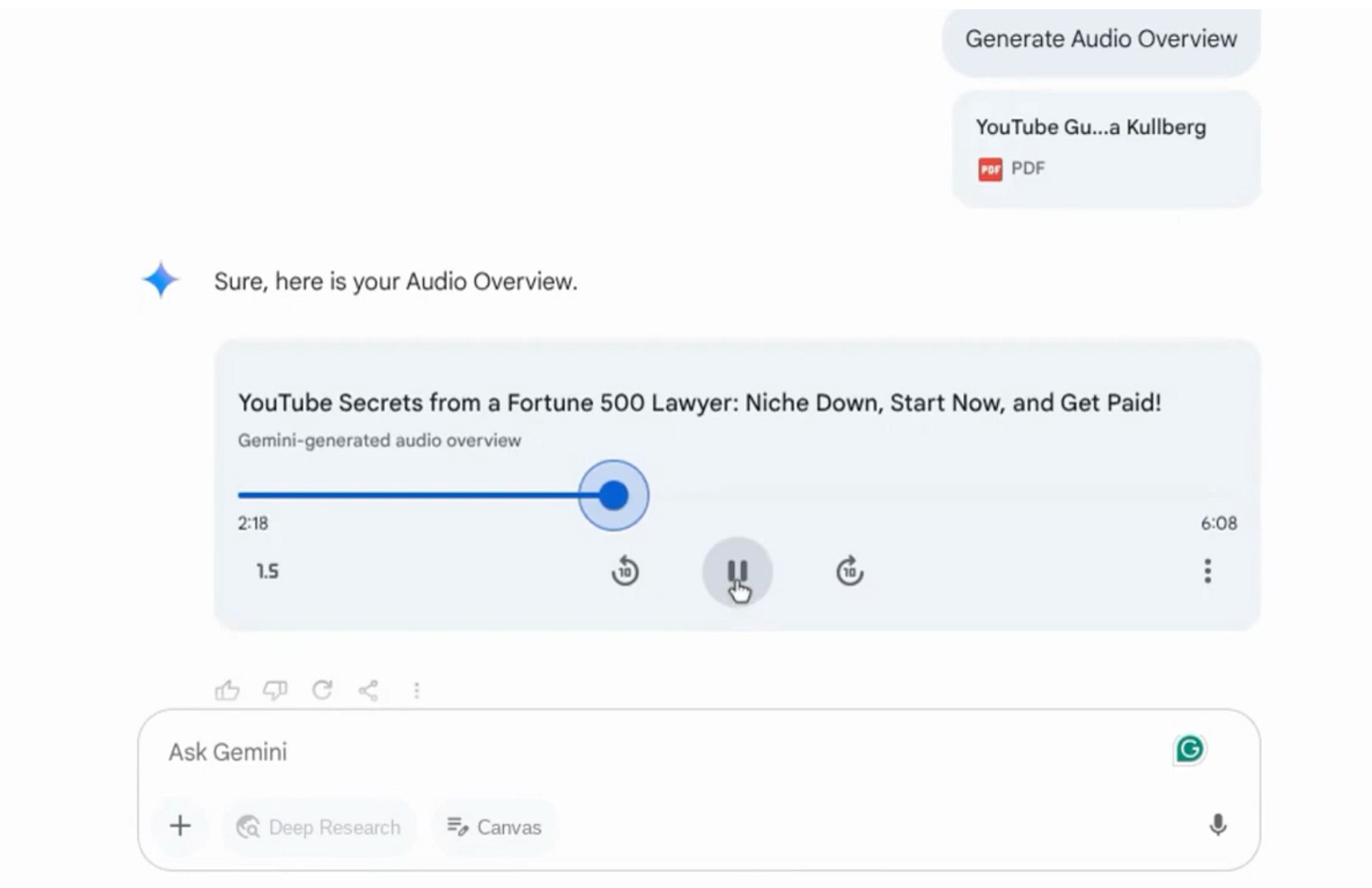Click the audio progress slider handle
1372x888 pixels.
[x=613, y=495]
